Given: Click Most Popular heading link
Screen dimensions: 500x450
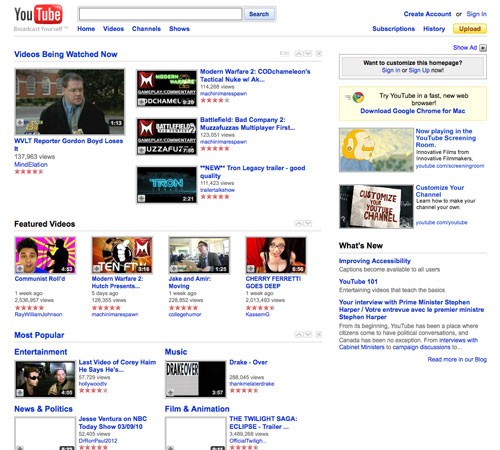Looking at the screenshot, I should click(39, 335).
